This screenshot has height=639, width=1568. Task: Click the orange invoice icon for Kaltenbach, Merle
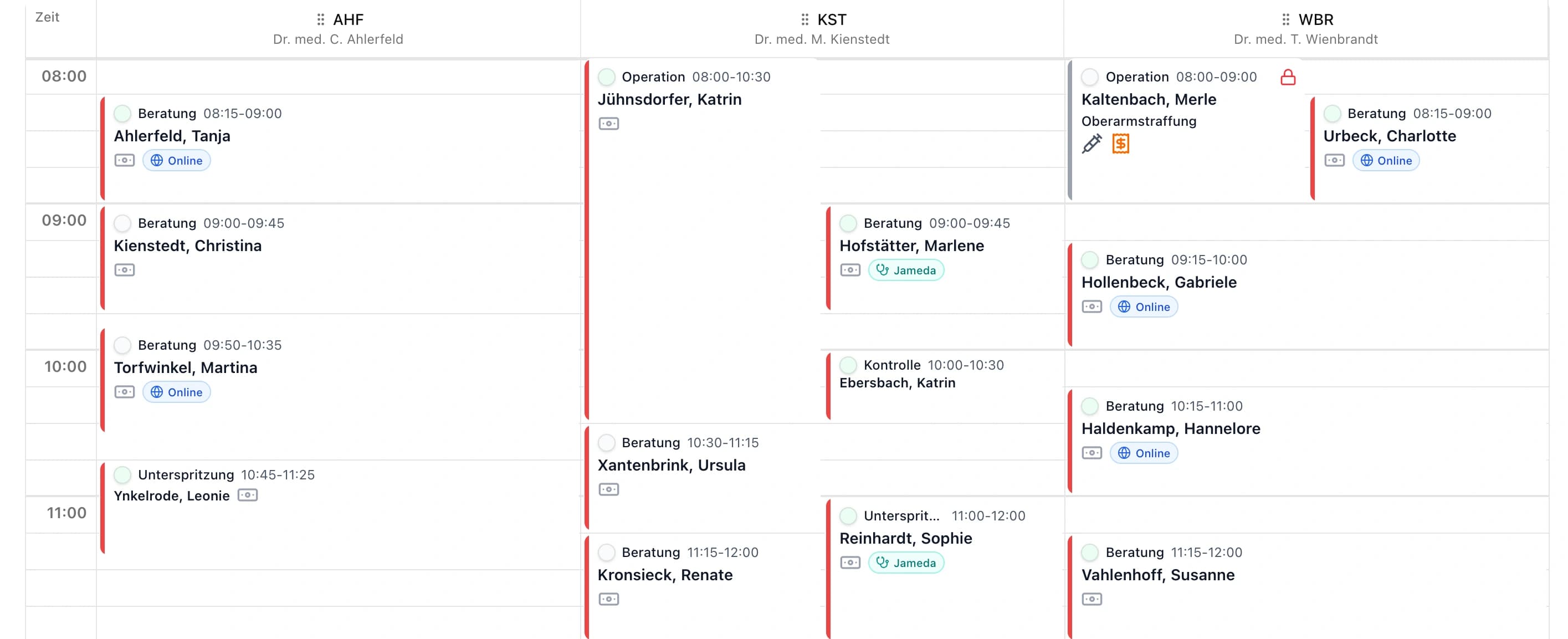pos(1121,144)
